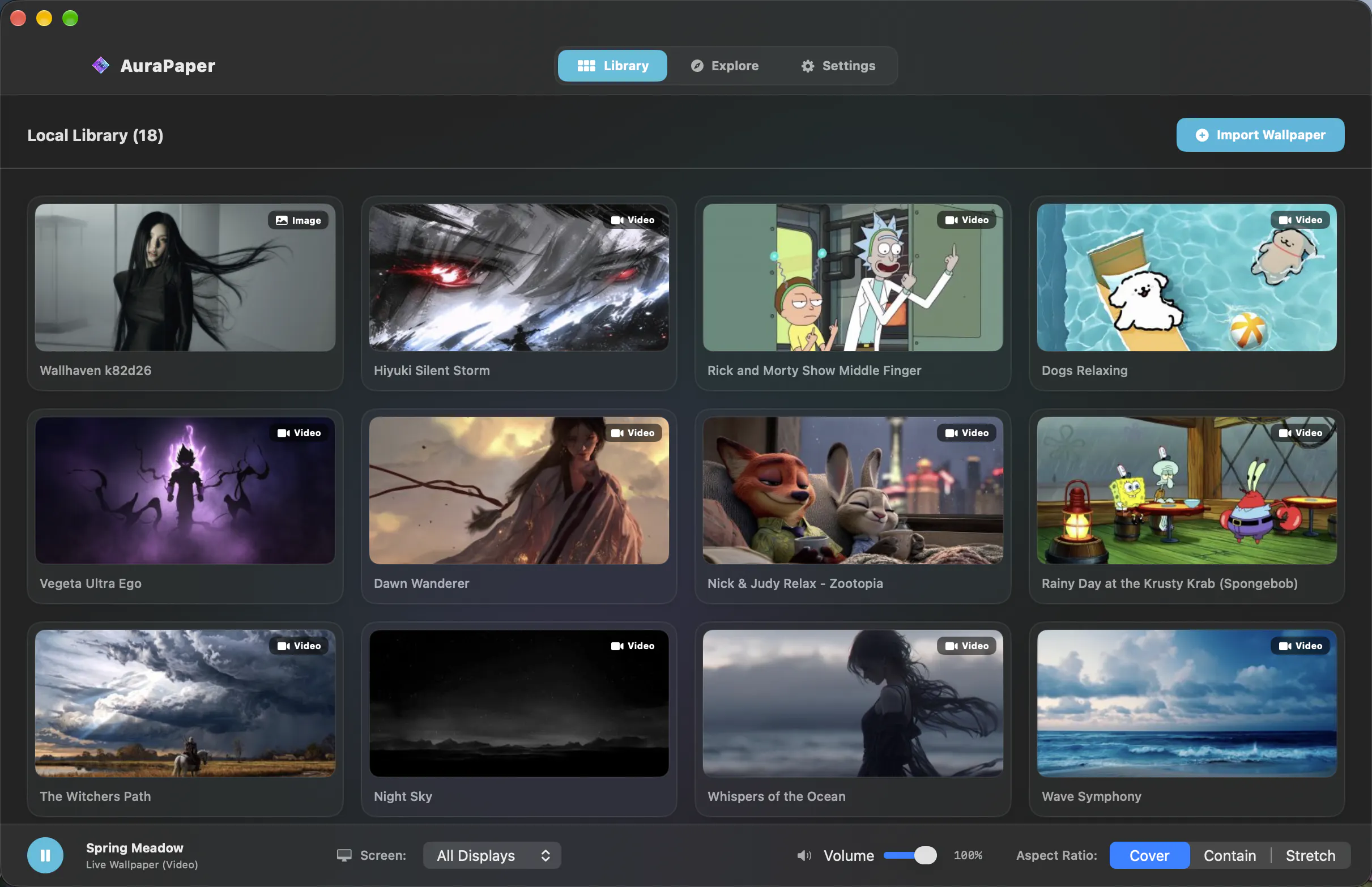
Task: Select Contain aspect ratio
Action: coord(1230,855)
